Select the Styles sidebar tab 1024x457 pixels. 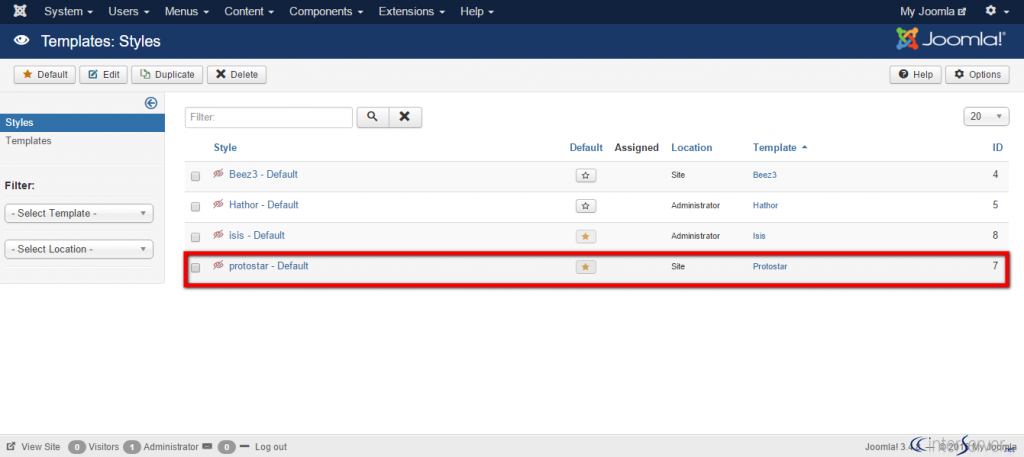click(82, 122)
